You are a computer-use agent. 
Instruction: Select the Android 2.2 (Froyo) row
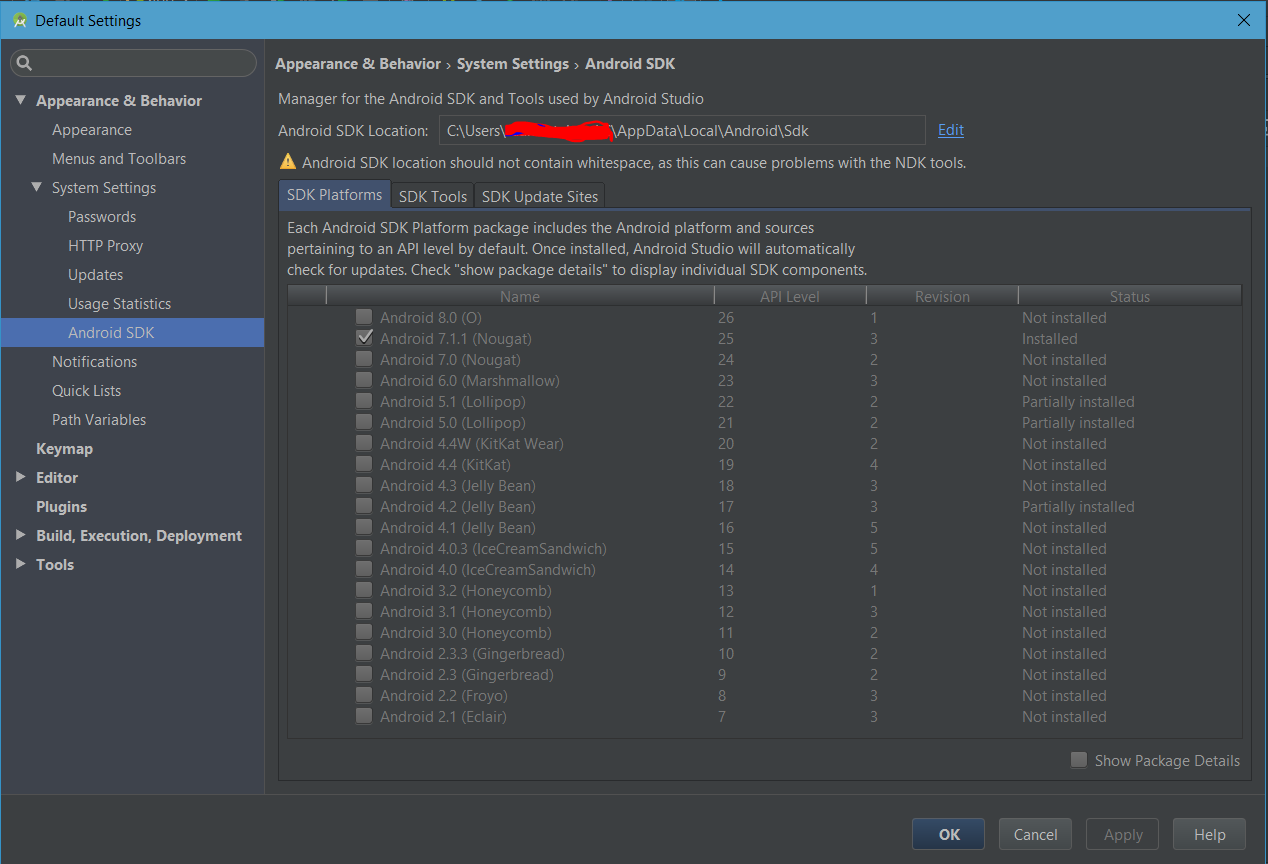[765, 695]
